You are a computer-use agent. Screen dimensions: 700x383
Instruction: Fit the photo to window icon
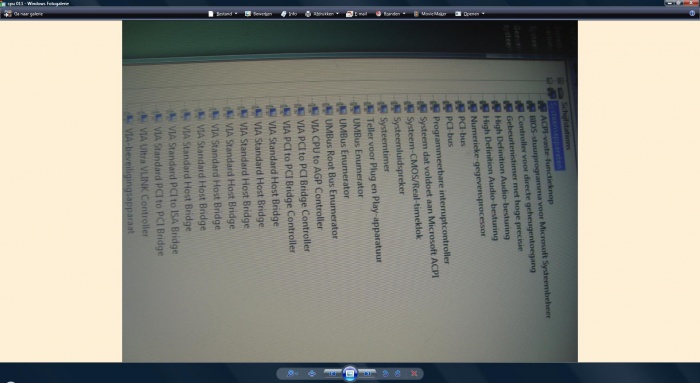click(312, 374)
